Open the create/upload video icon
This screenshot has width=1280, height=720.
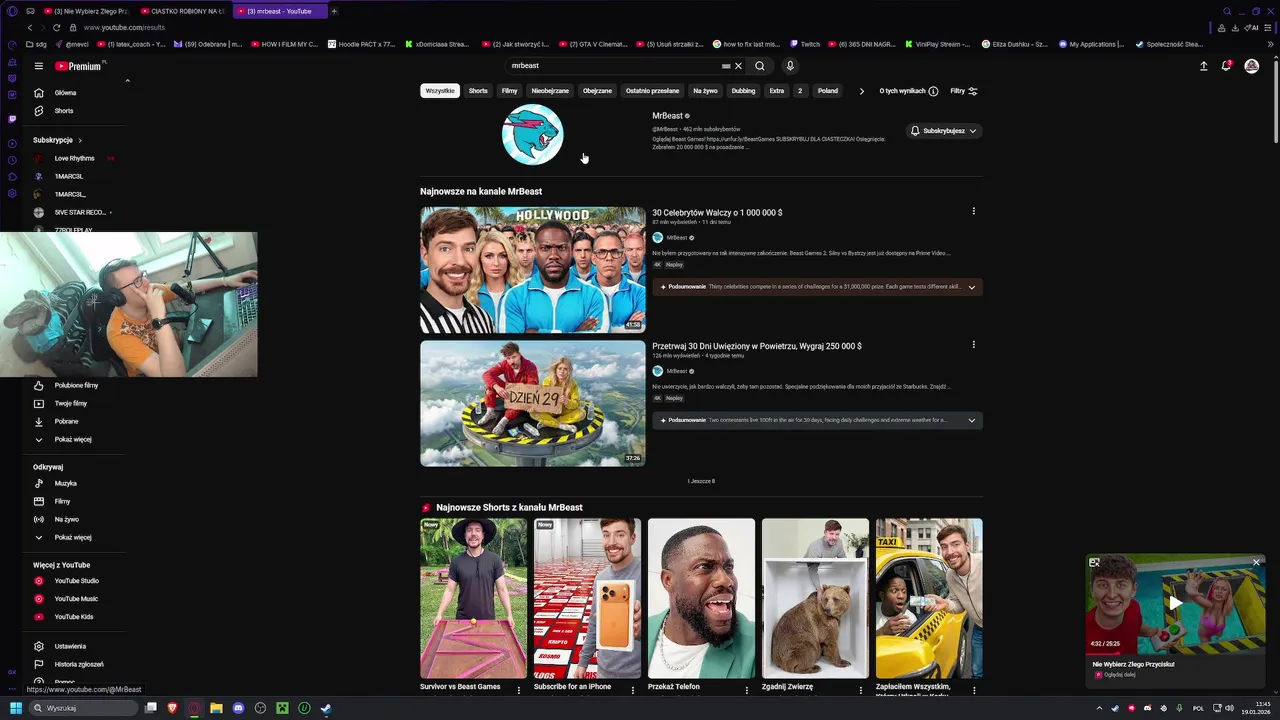click(1203, 66)
